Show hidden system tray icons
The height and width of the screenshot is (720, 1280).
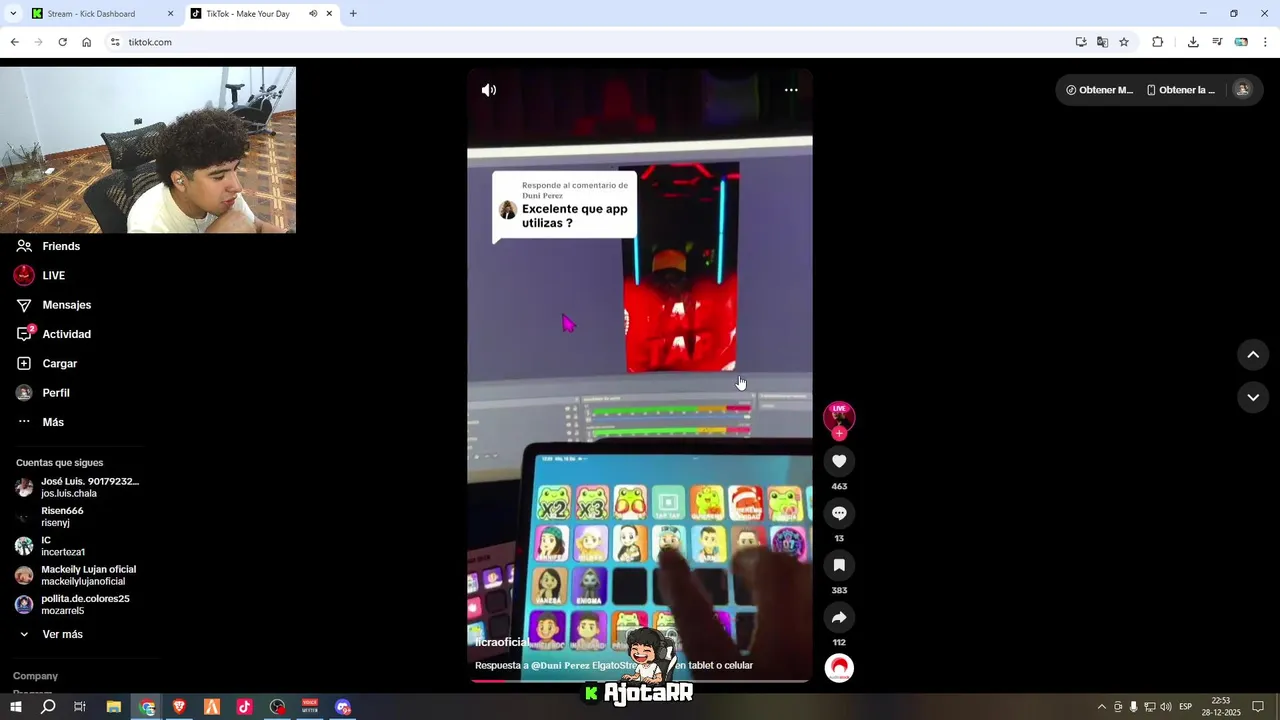pyautogui.click(x=1102, y=707)
